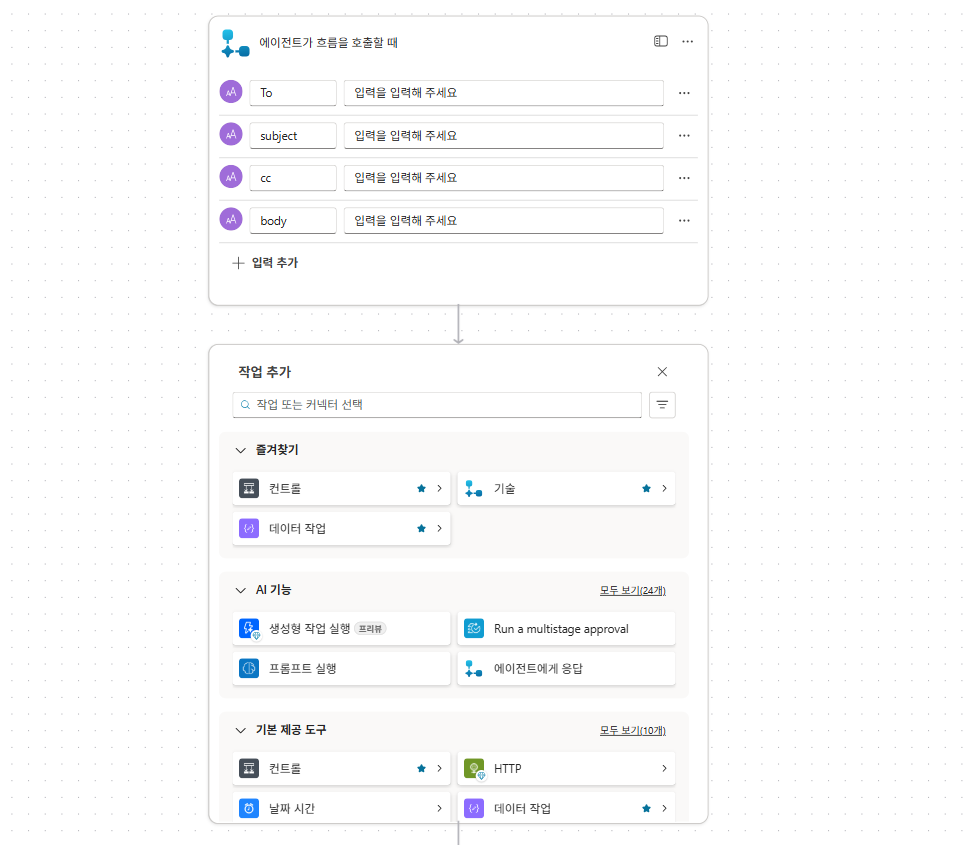Select the 생성형 작업 실행 action
The width and height of the screenshot is (976, 845).
342,628
